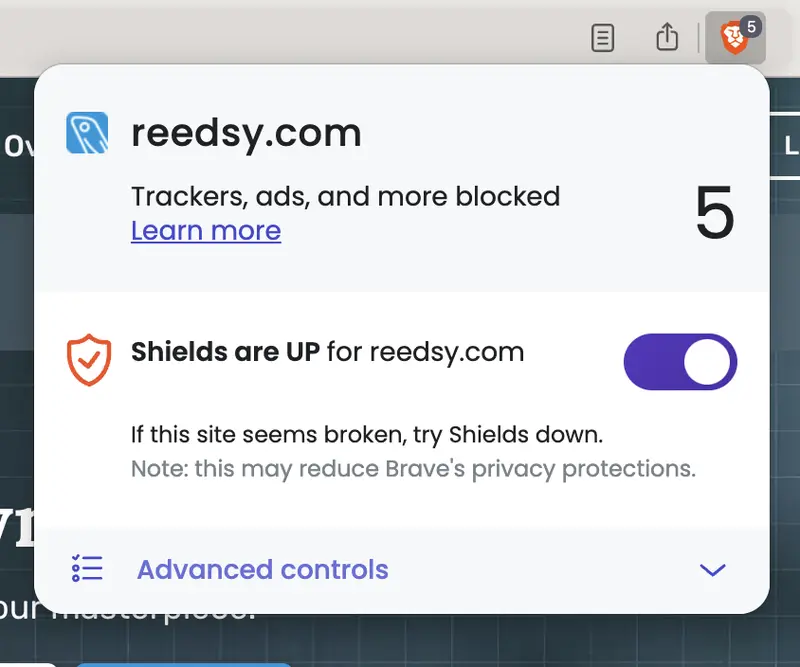The width and height of the screenshot is (800, 667).
Task: Open the reader mode page icon
Action: point(602,39)
